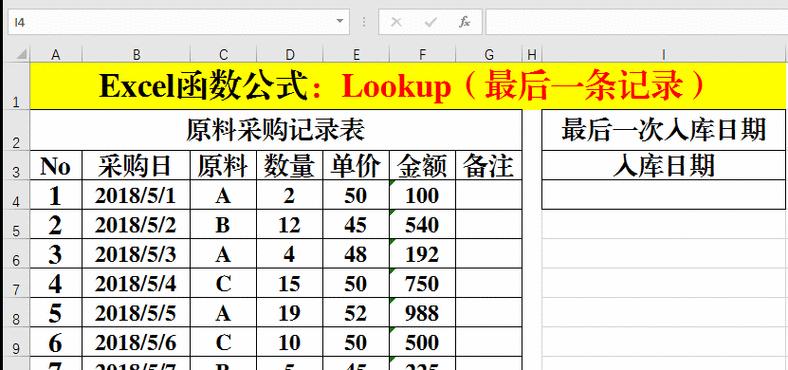
Task: Click the '采购日' heading cell
Action: 136,165
